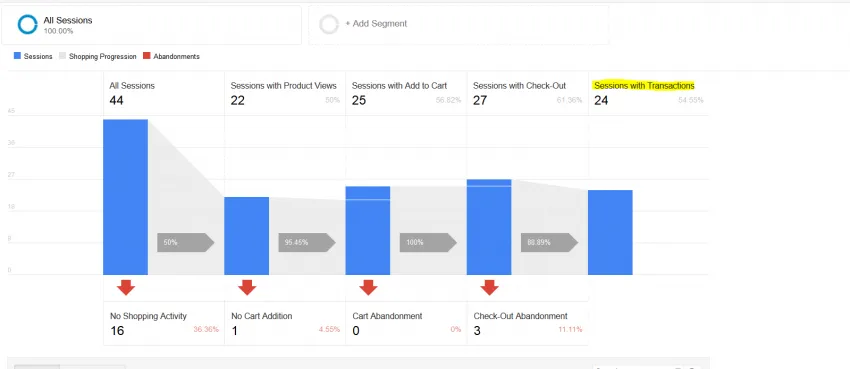Click the 100% progression arrow
The height and width of the screenshot is (369, 850).
(428, 243)
